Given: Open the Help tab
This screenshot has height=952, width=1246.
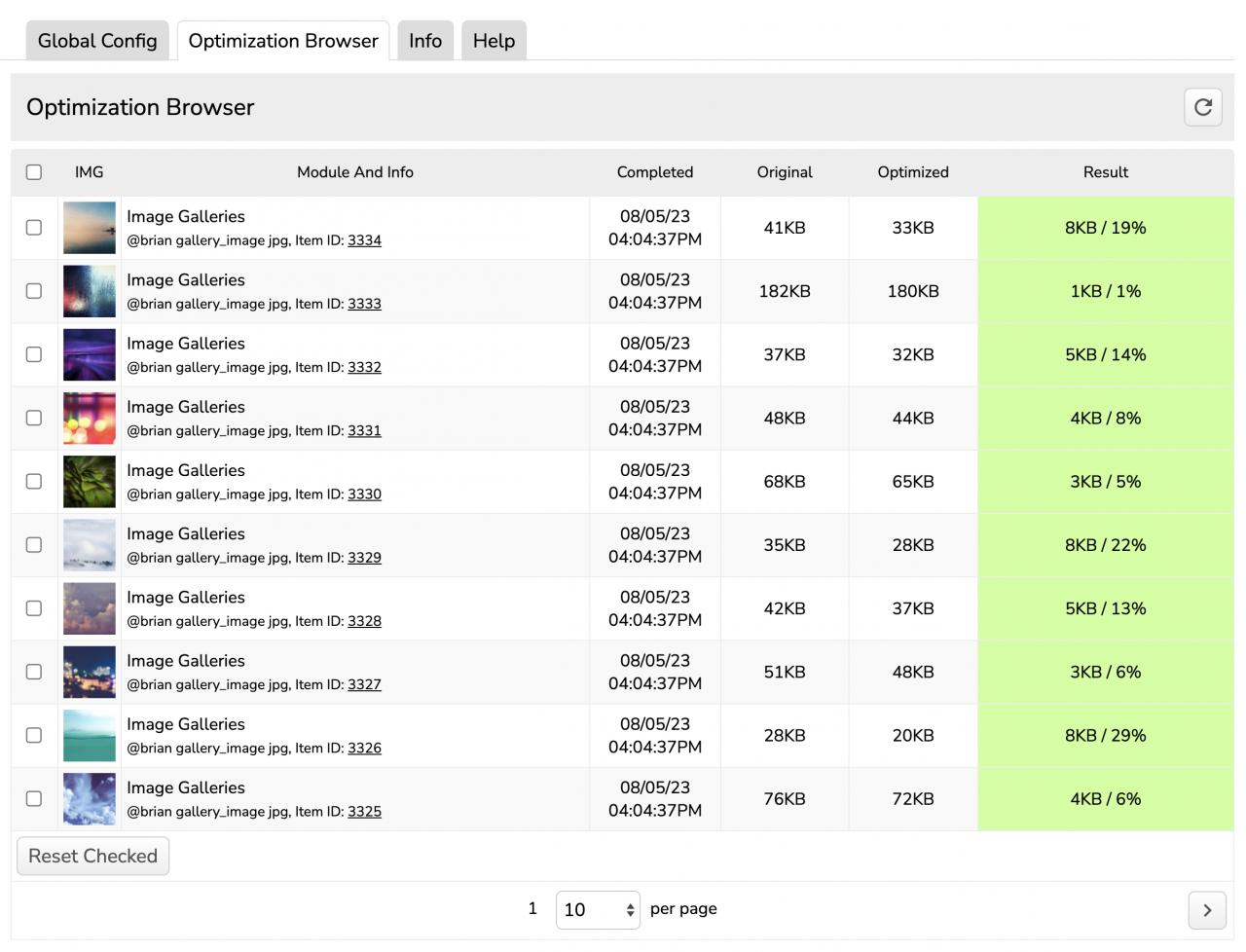Looking at the screenshot, I should point(494,41).
